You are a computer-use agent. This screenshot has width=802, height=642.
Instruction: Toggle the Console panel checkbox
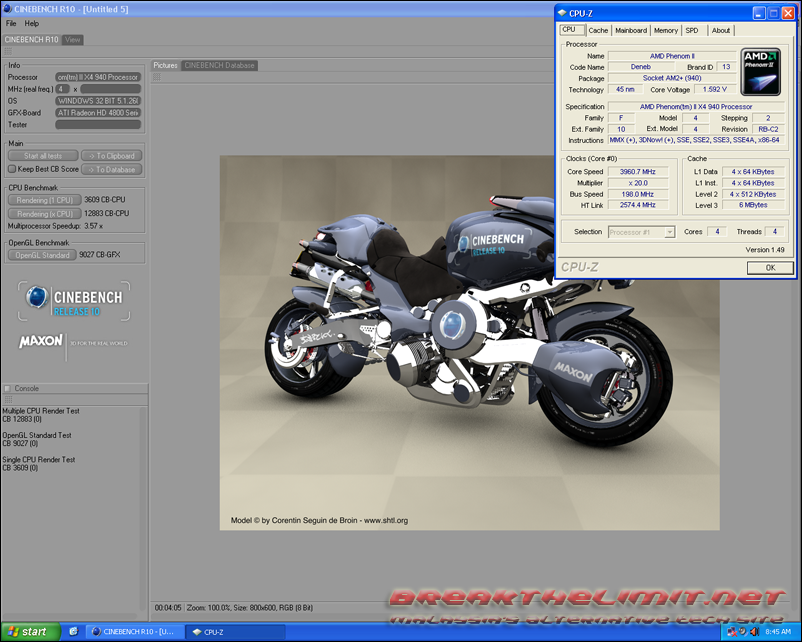tap(7, 388)
